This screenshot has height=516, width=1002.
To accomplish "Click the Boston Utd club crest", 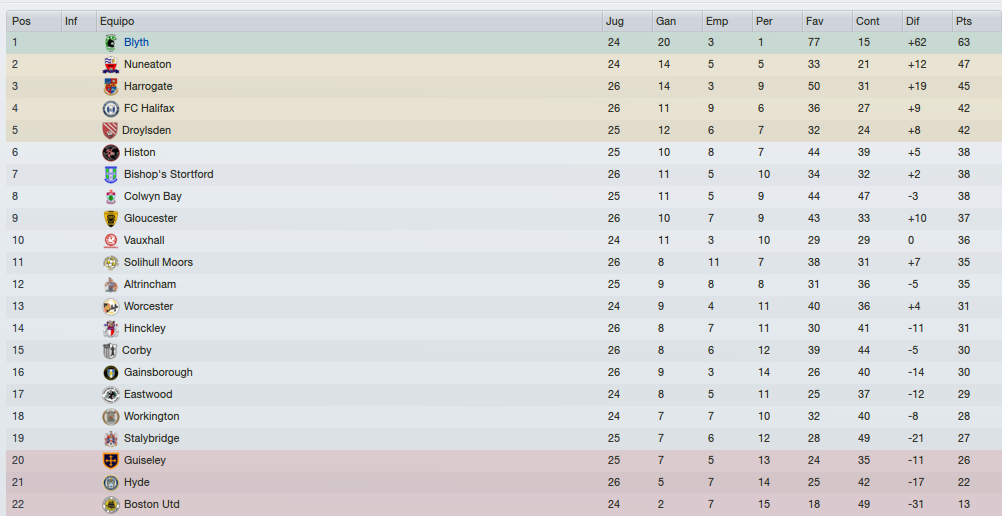I will tap(111, 504).
